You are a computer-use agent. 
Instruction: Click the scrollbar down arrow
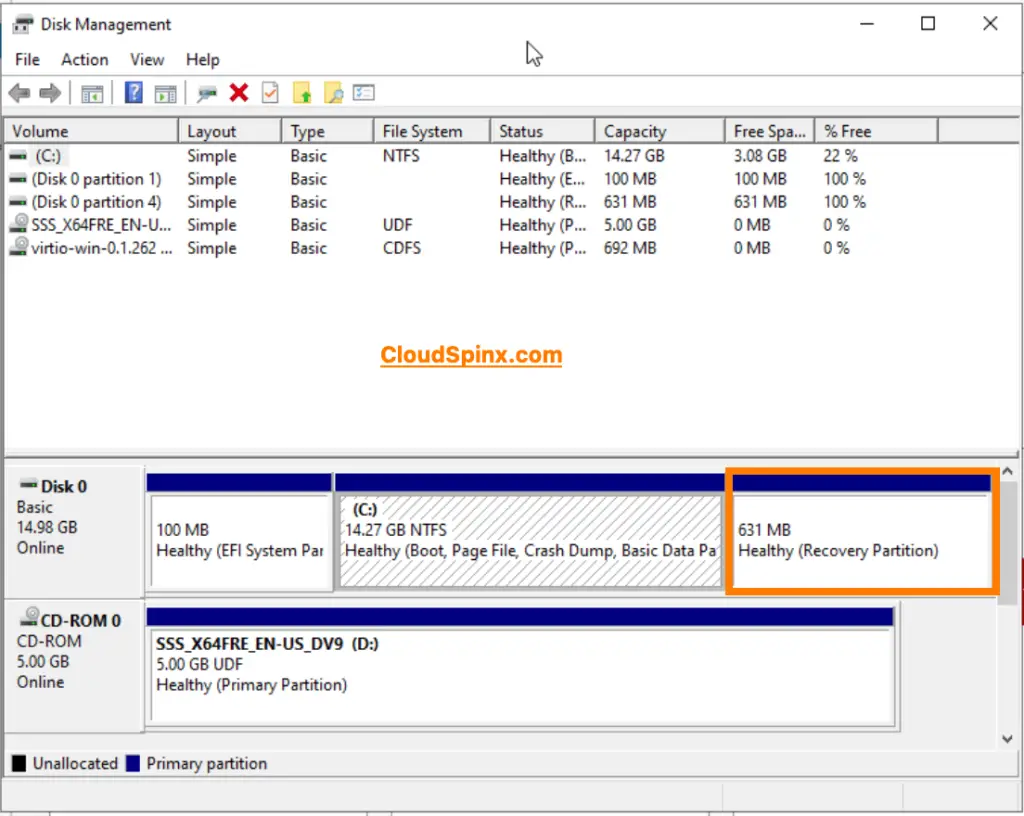(1007, 738)
